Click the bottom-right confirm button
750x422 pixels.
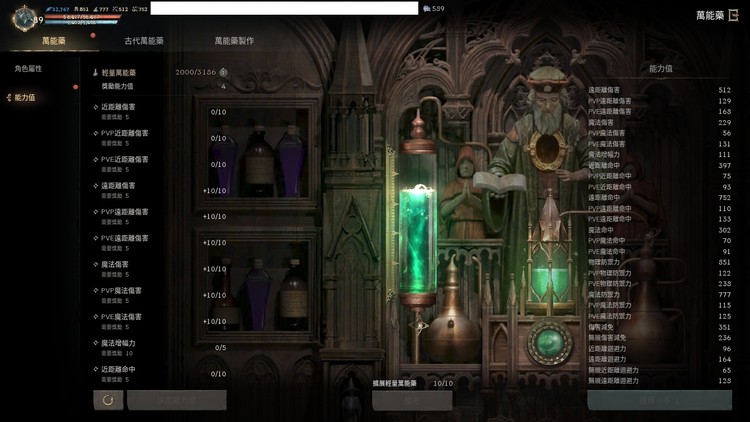coord(659,400)
